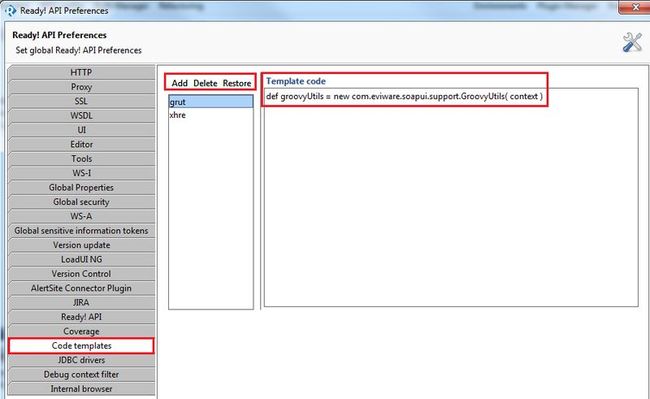Screen dimensions: 650x399
Task: Open the JDBC drivers tab
Action: 81,360
